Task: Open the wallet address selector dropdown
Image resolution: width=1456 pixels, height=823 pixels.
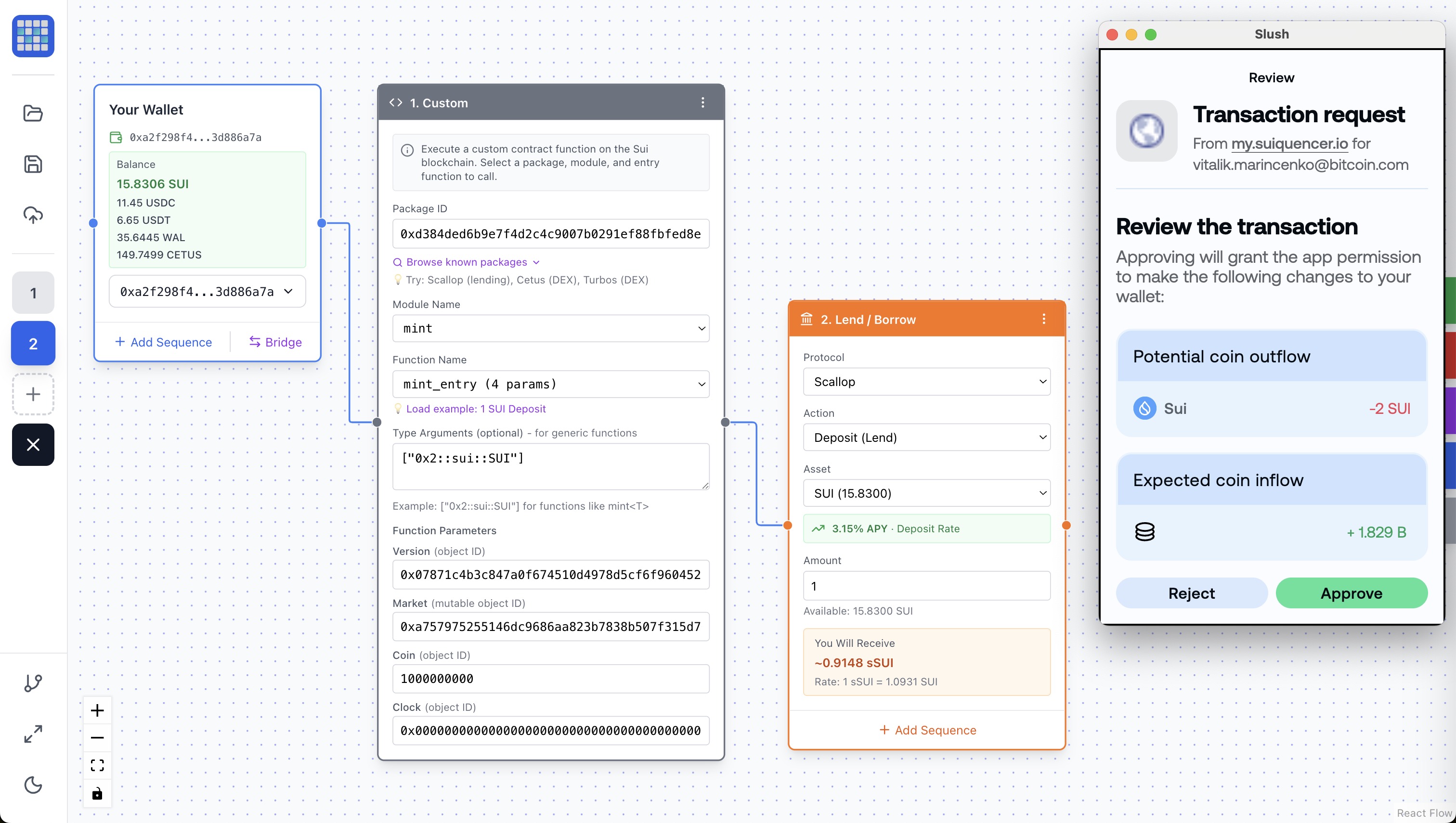Action: 207,292
